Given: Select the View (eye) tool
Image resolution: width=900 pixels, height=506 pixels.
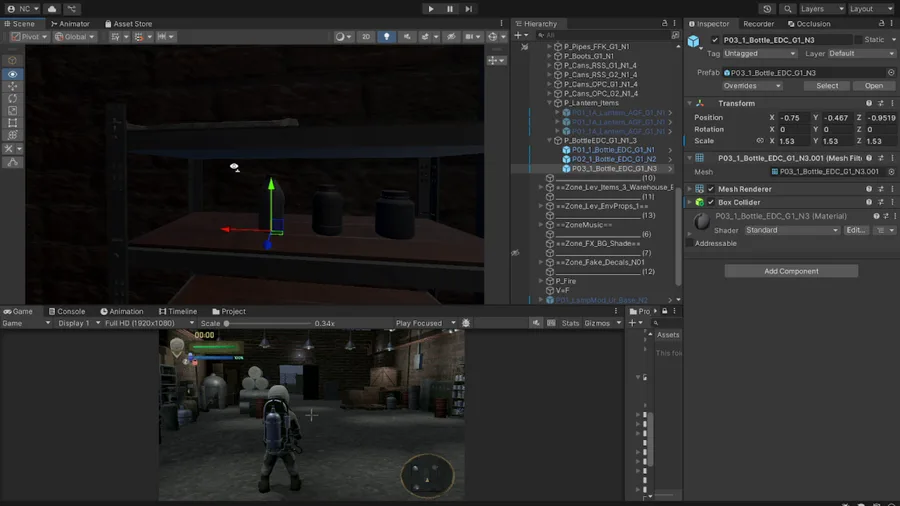Looking at the screenshot, I should coord(13,74).
